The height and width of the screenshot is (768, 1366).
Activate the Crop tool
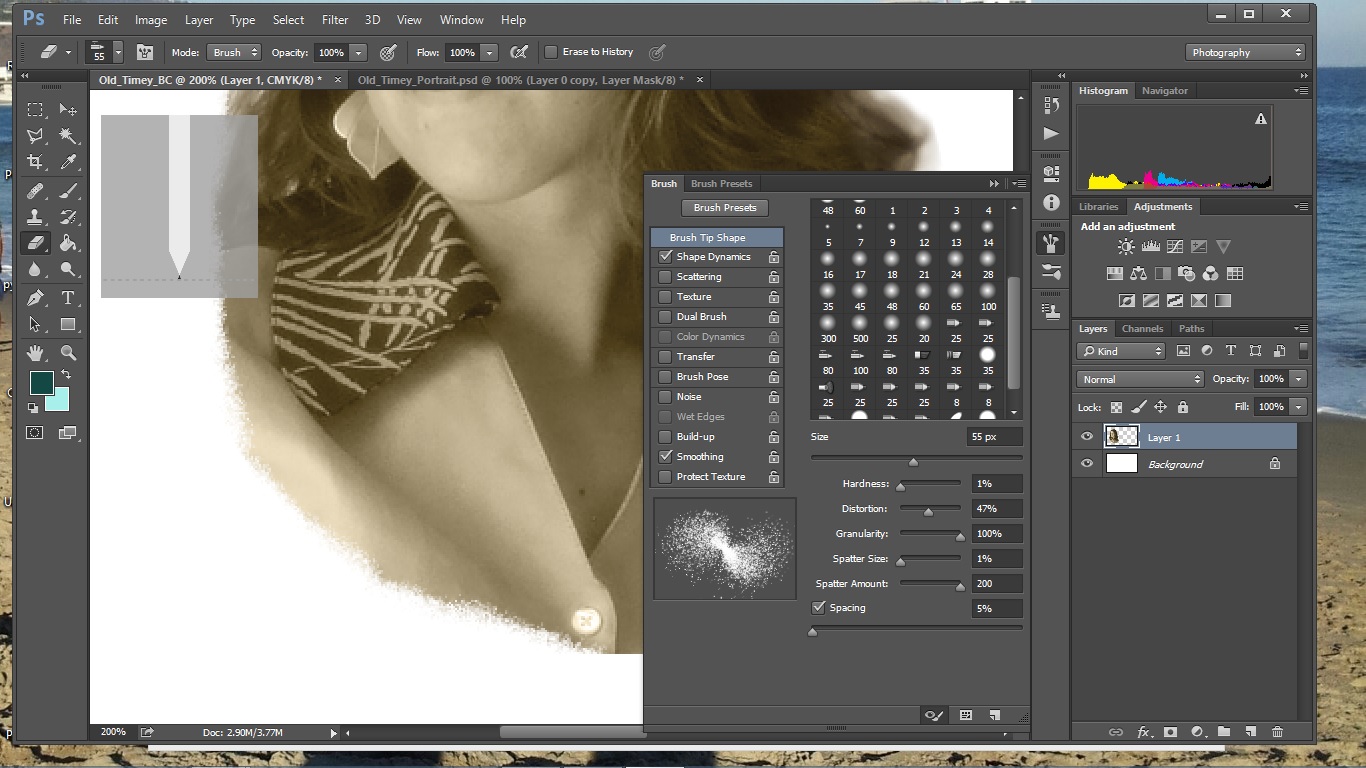36,160
